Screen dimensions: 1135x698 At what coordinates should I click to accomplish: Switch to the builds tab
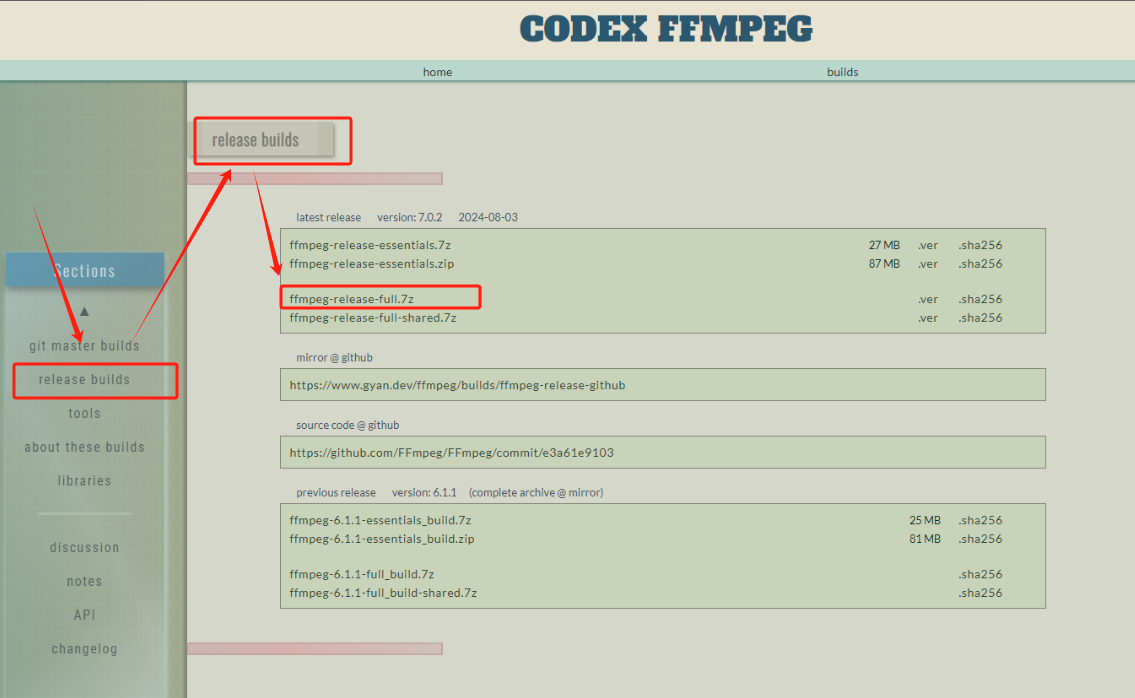point(842,71)
